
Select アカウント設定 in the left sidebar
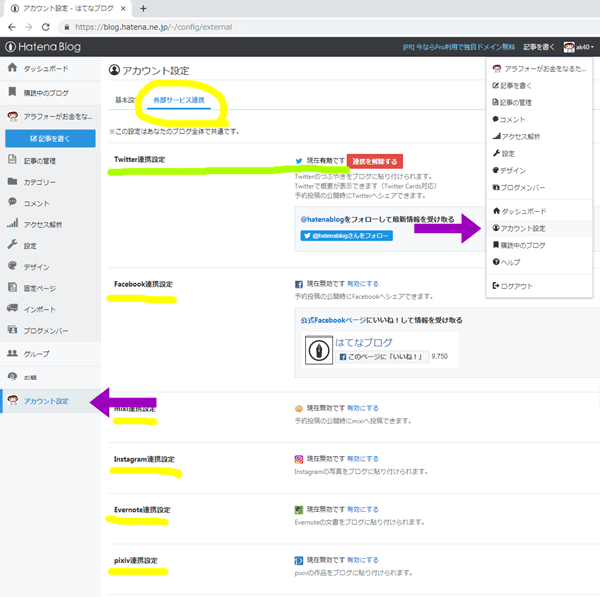(x=51, y=401)
